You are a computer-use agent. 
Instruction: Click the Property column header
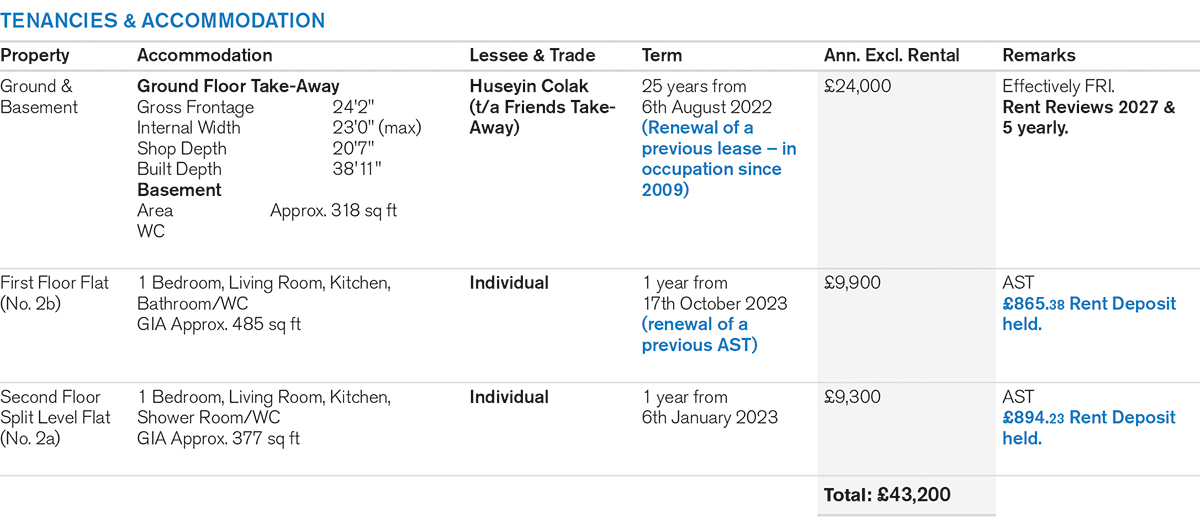[35, 56]
